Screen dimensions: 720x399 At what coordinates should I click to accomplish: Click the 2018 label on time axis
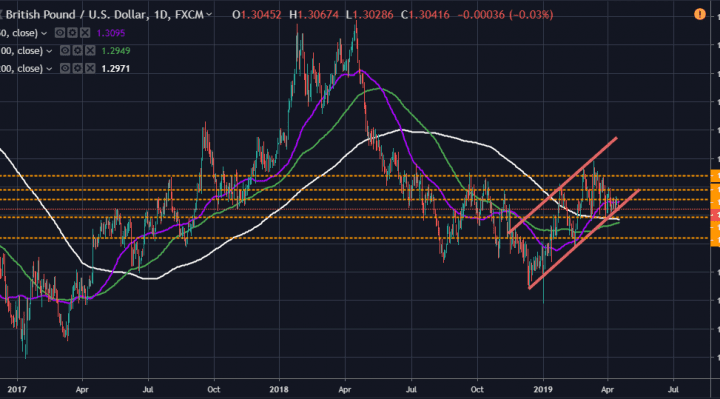[x=279, y=389]
